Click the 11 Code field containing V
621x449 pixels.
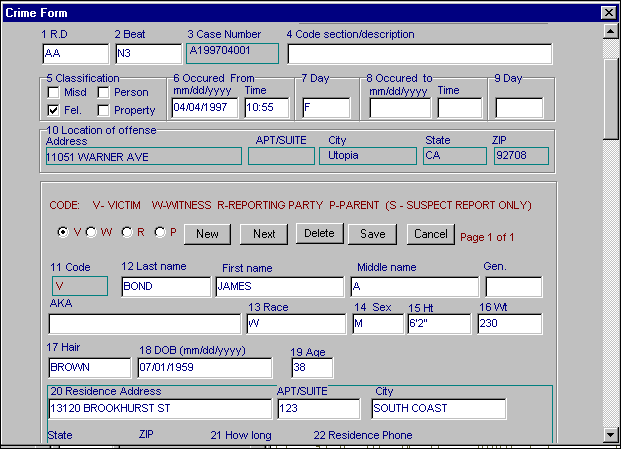[x=80, y=286]
